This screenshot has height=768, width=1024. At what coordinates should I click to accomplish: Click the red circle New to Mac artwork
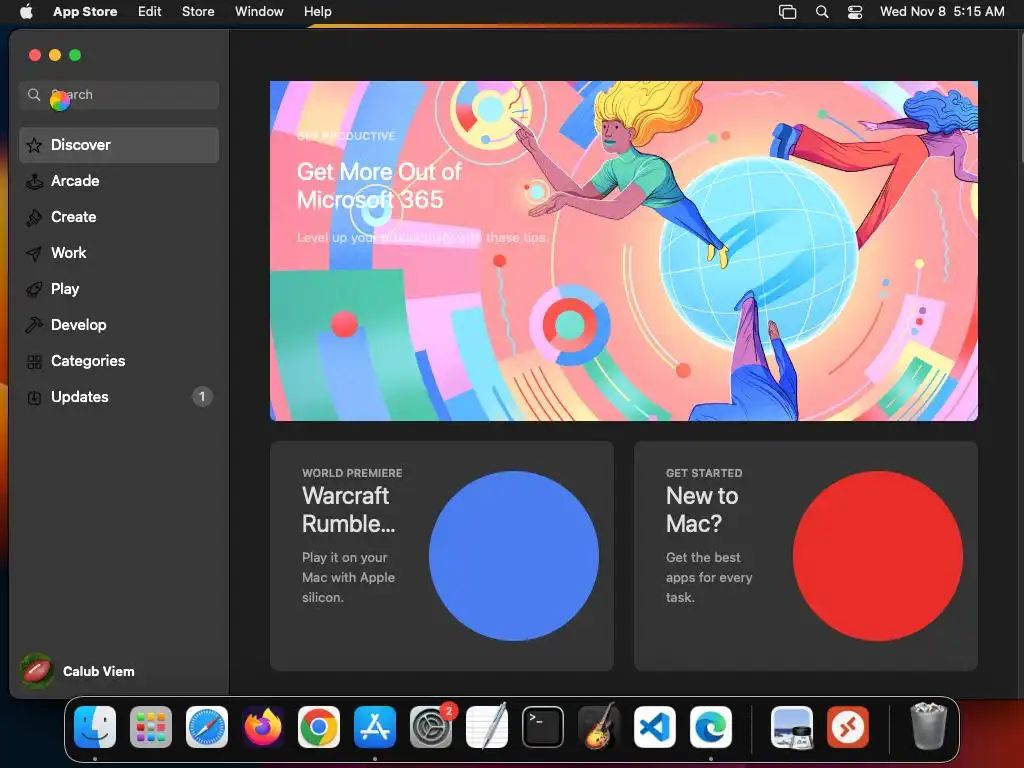pos(878,556)
